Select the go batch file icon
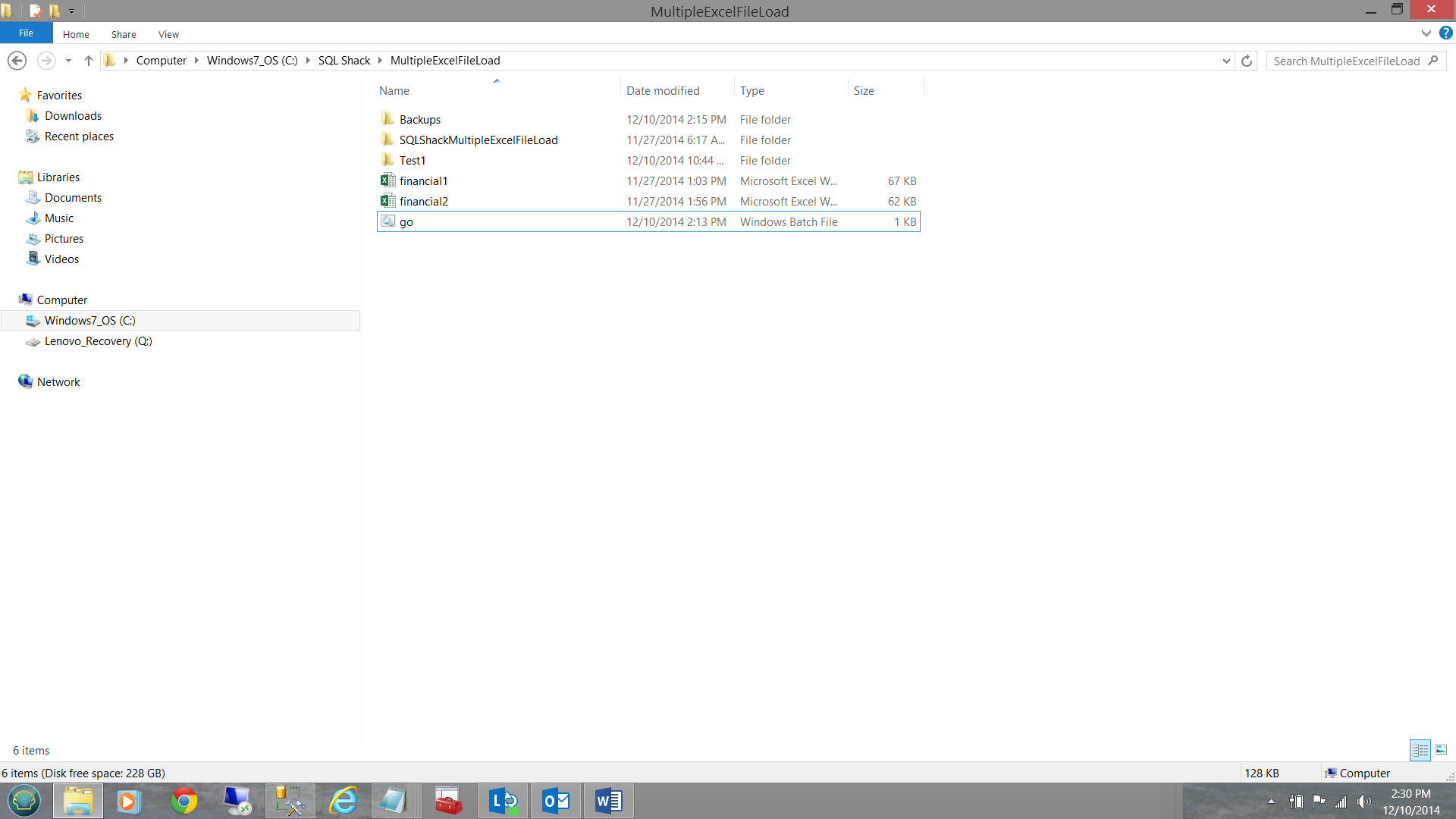Image resolution: width=1456 pixels, height=819 pixels. (x=388, y=221)
